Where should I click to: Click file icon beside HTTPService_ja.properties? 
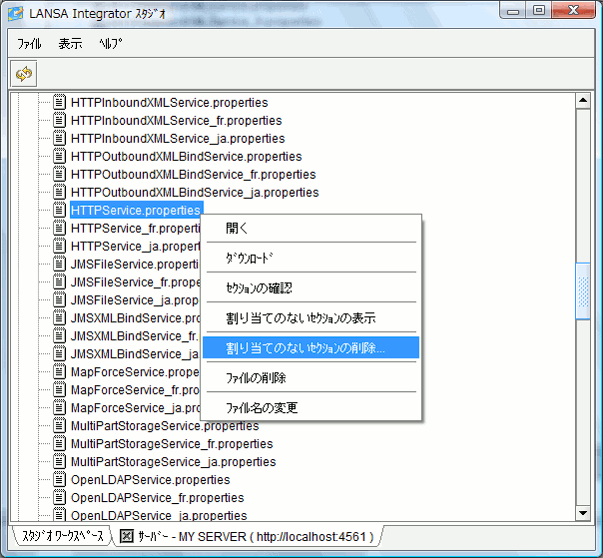(59, 246)
